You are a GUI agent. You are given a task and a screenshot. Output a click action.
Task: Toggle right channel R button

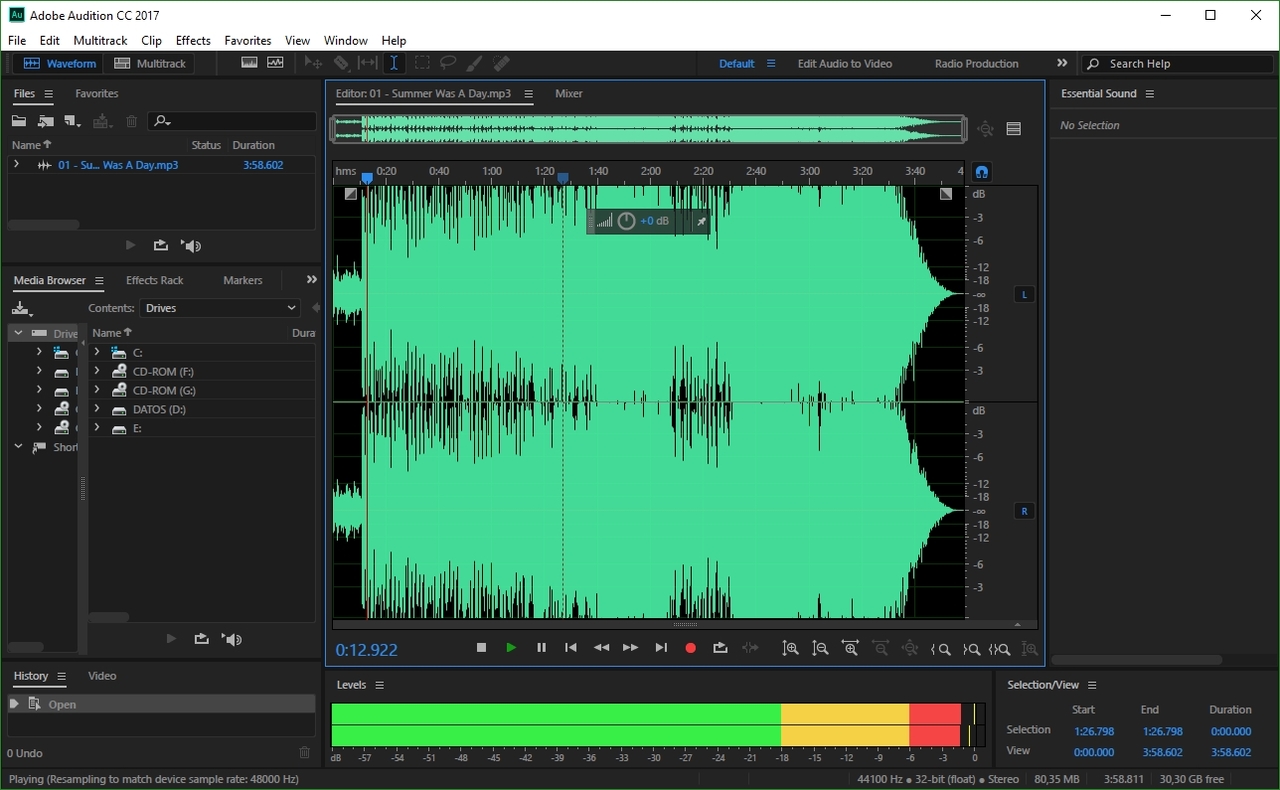point(1023,511)
